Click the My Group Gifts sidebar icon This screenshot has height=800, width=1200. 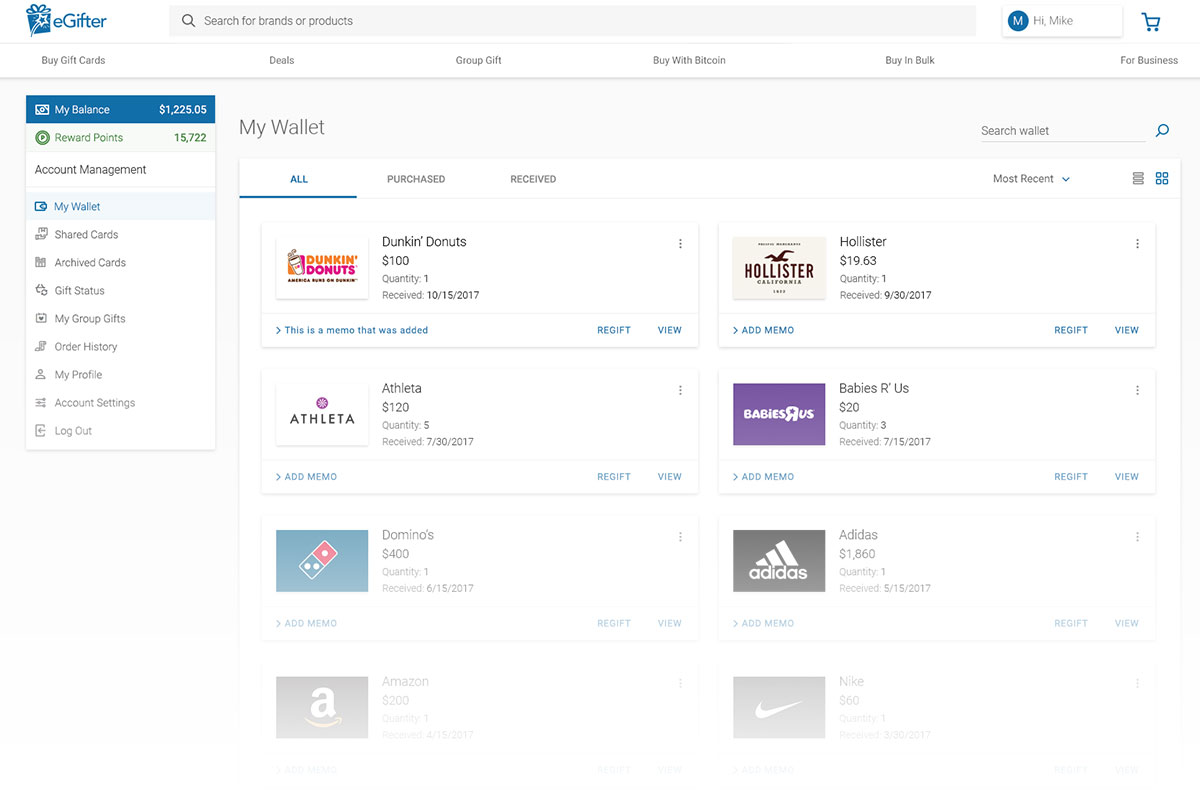(41, 318)
